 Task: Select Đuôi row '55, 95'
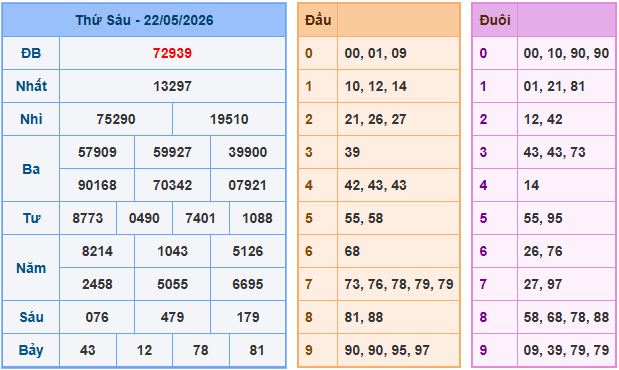click(x=543, y=218)
